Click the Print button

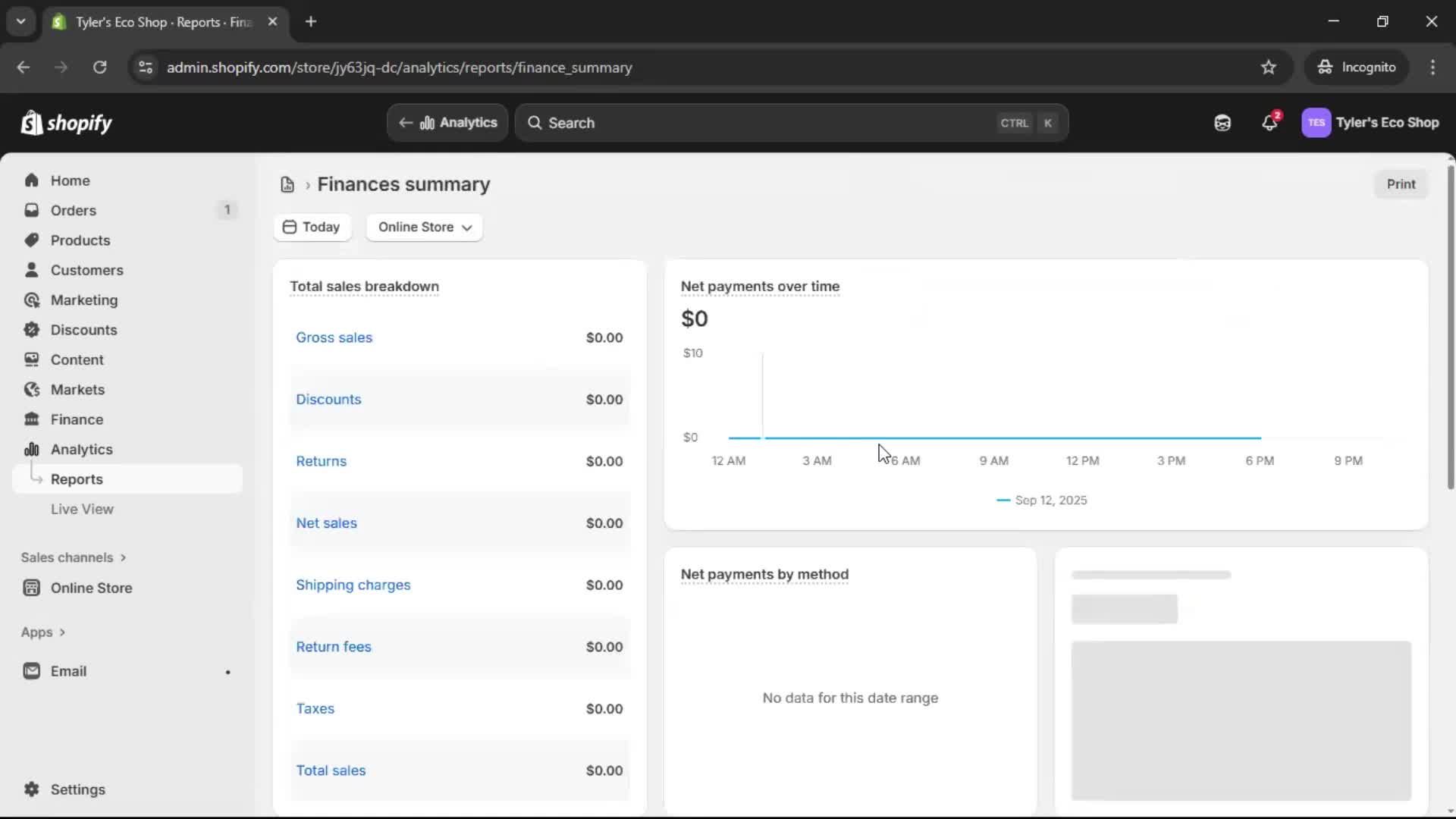(1401, 184)
